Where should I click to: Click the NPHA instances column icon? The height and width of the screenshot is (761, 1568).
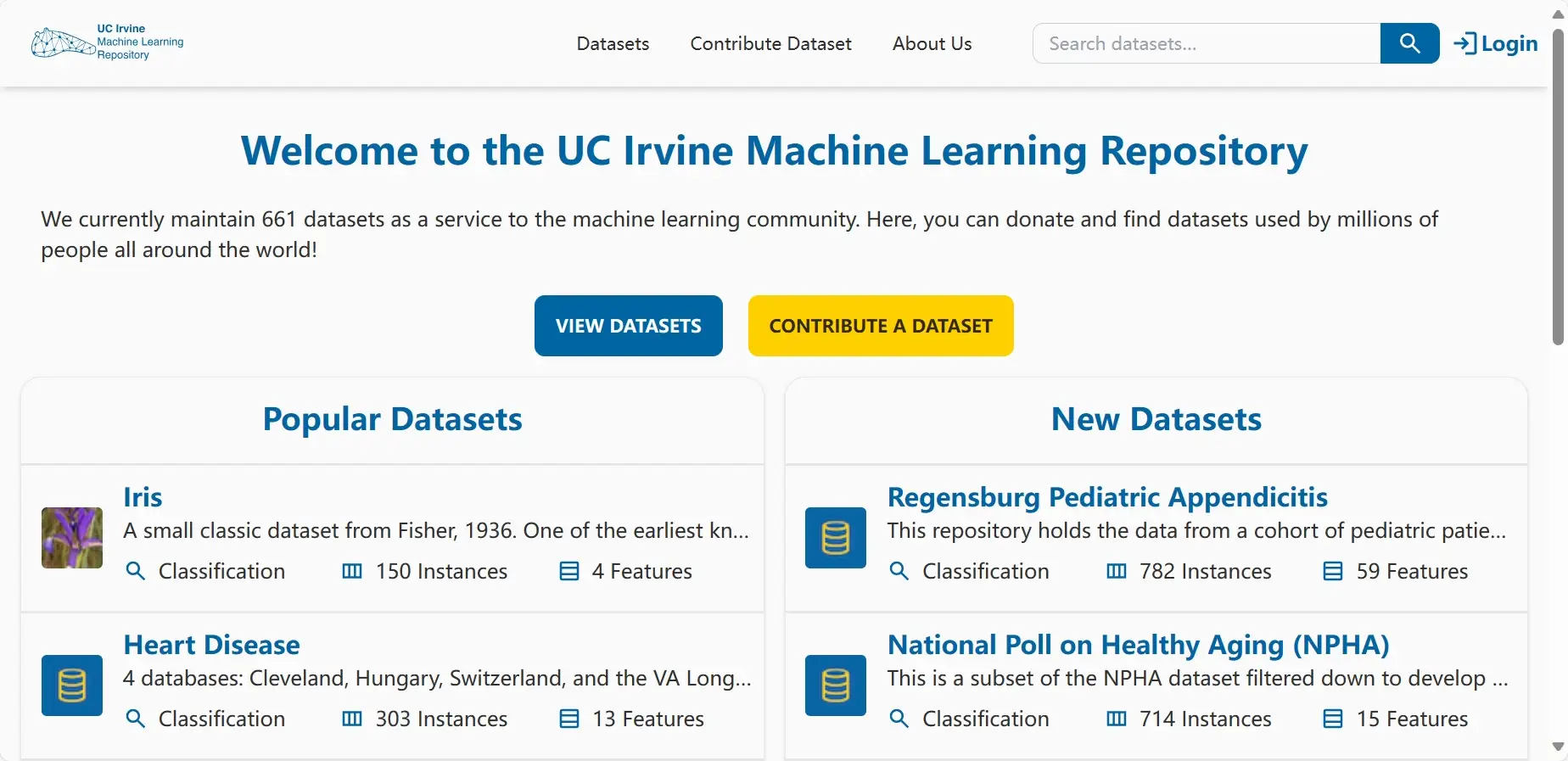[x=1117, y=719]
